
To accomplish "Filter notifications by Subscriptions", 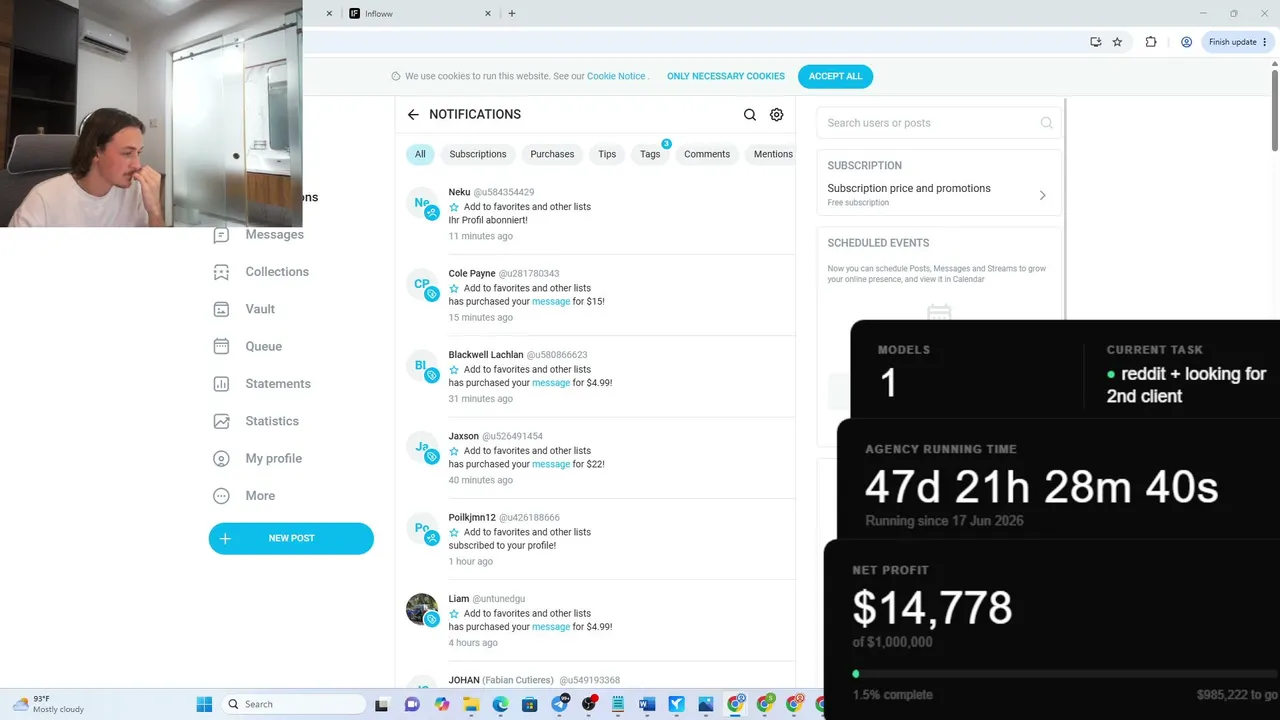I will point(478,154).
